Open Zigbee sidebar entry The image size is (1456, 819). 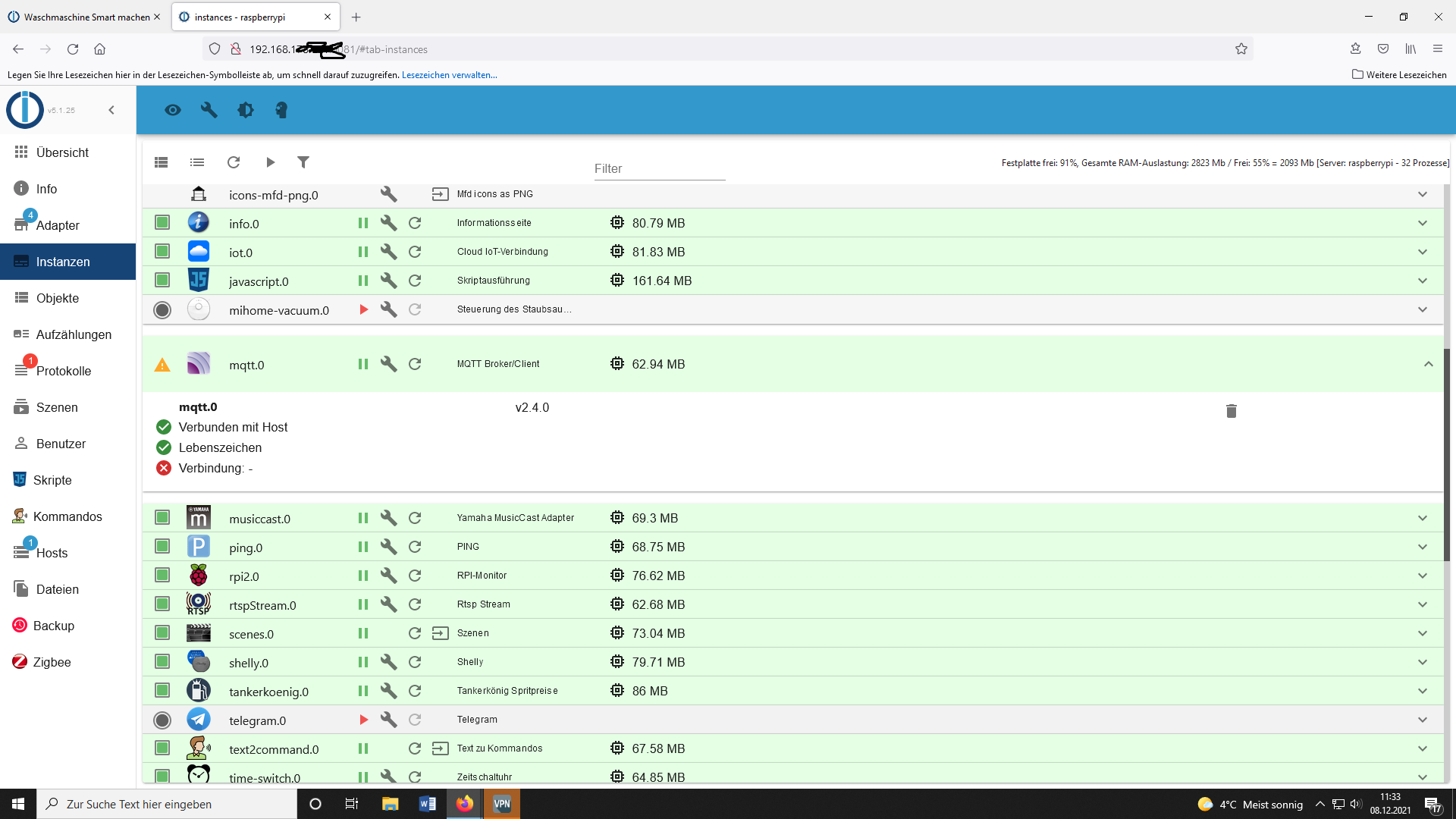click(68, 662)
